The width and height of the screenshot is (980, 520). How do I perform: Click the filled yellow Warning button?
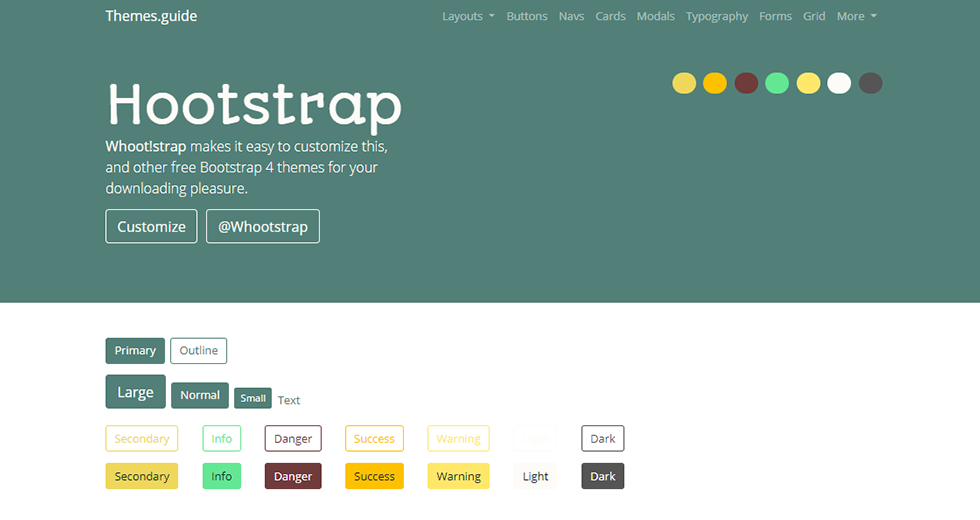[459, 476]
